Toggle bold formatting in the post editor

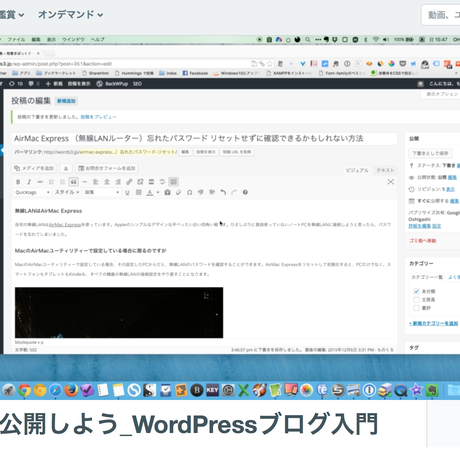(18, 182)
